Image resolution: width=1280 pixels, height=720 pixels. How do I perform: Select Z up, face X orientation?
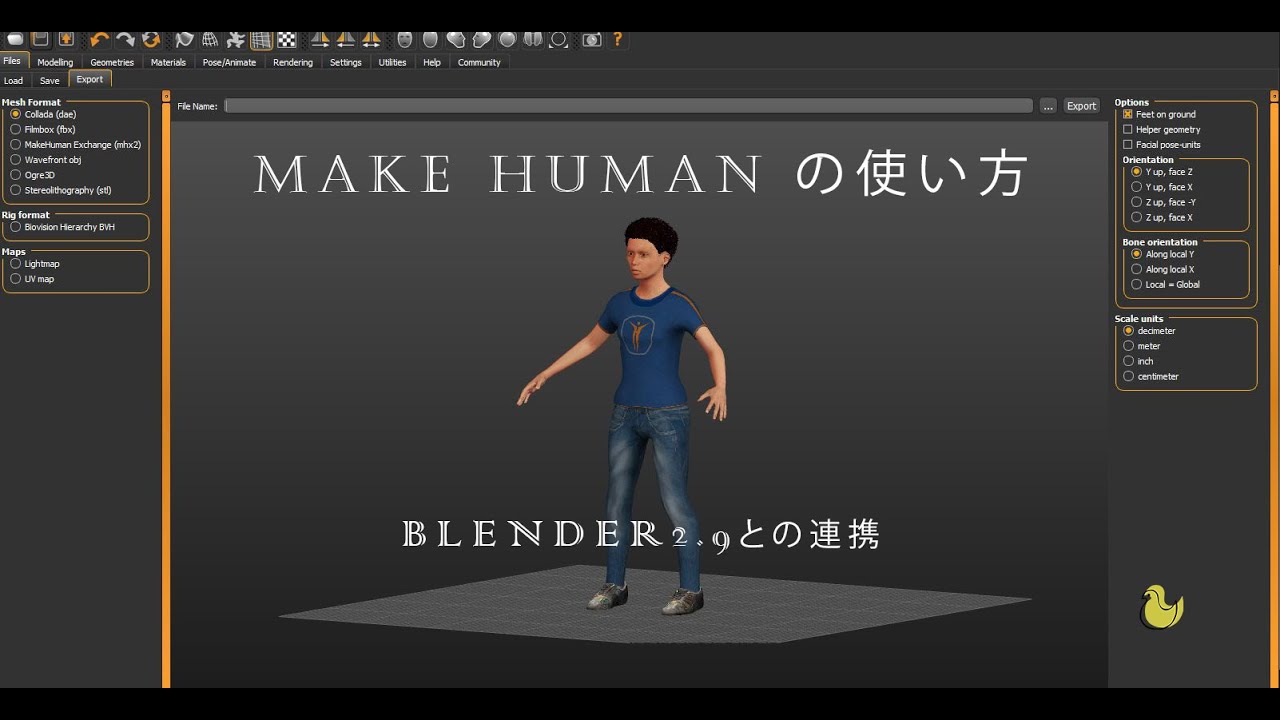1162,217
